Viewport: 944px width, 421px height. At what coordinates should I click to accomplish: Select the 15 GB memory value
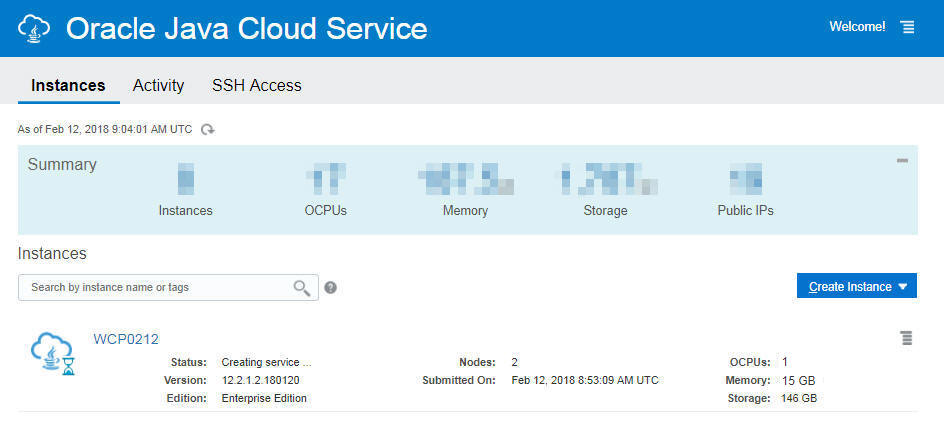798,381
